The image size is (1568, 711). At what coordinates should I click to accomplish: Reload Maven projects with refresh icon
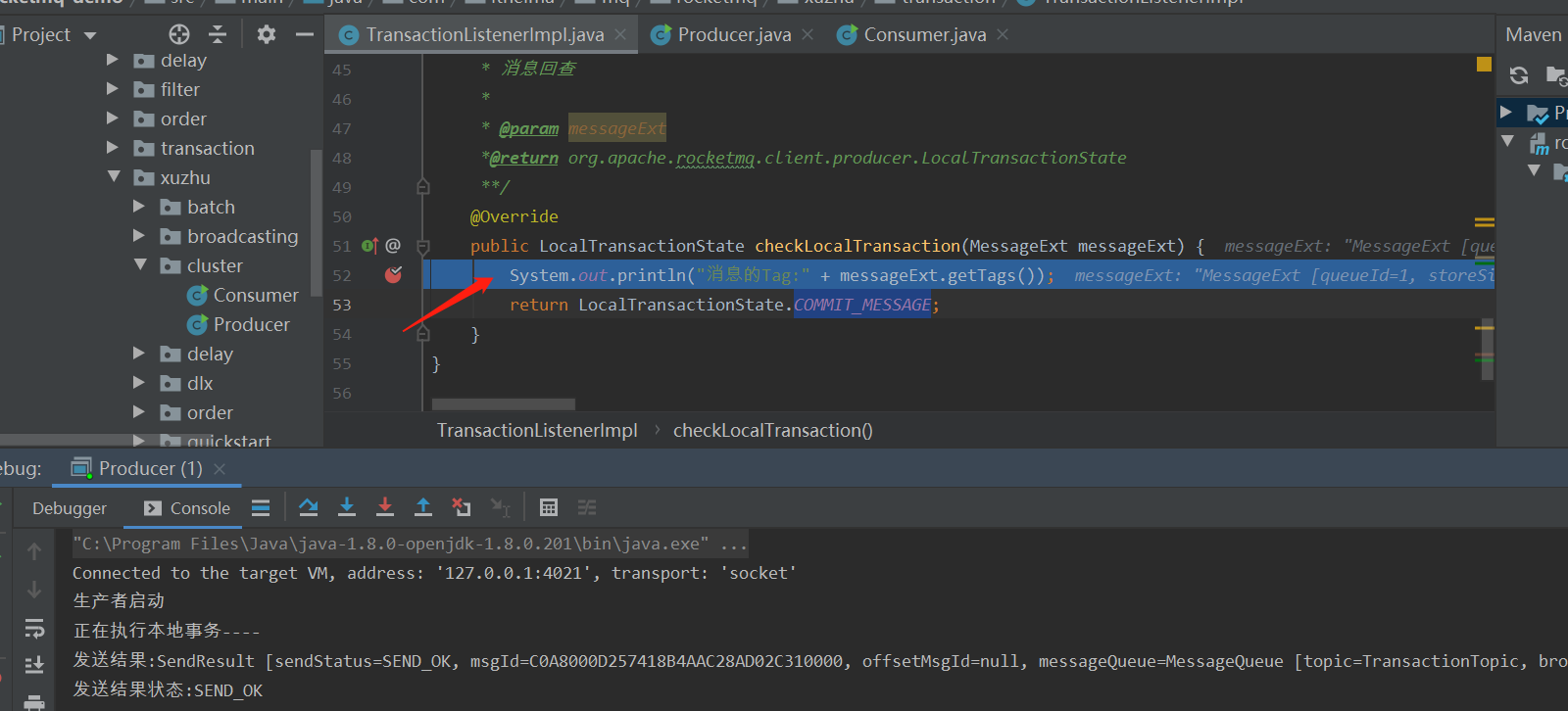click(1519, 75)
